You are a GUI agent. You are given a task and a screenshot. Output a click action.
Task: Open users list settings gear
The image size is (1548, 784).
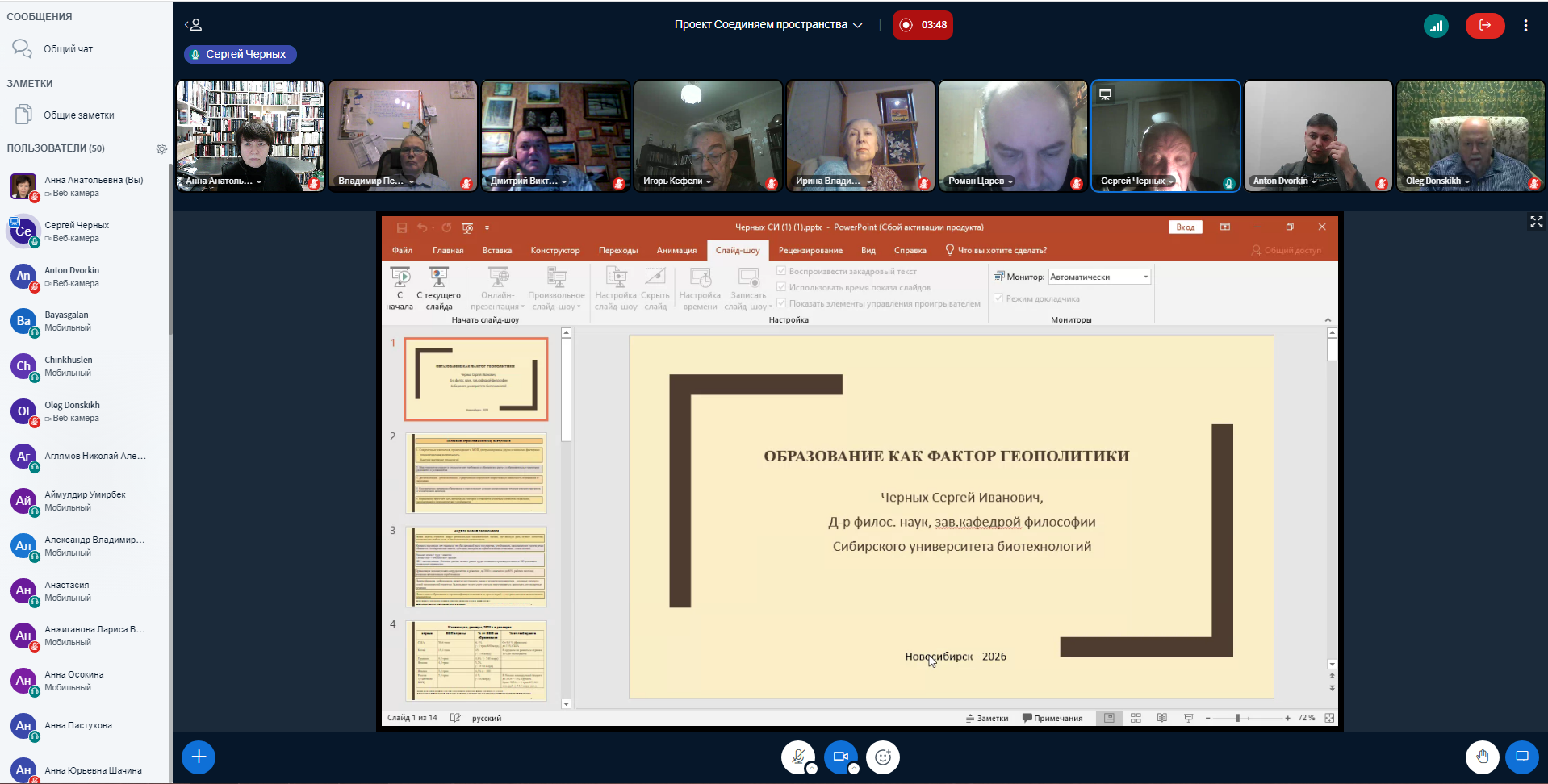(x=161, y=148)
